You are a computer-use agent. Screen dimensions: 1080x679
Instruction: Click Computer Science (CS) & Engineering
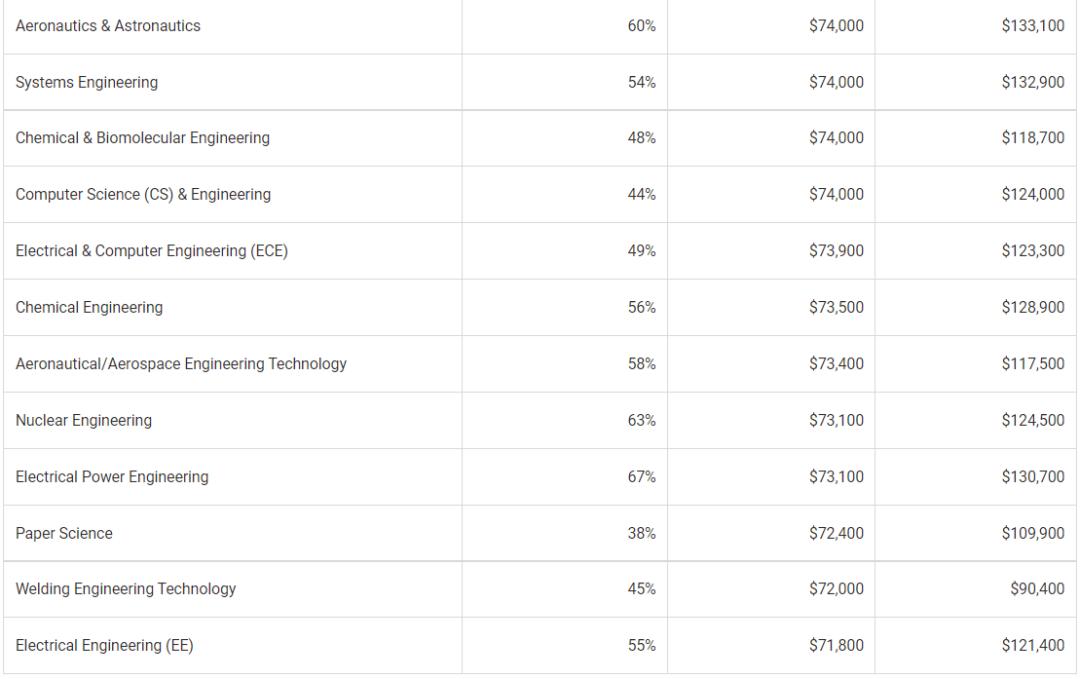tap(143, 195)
